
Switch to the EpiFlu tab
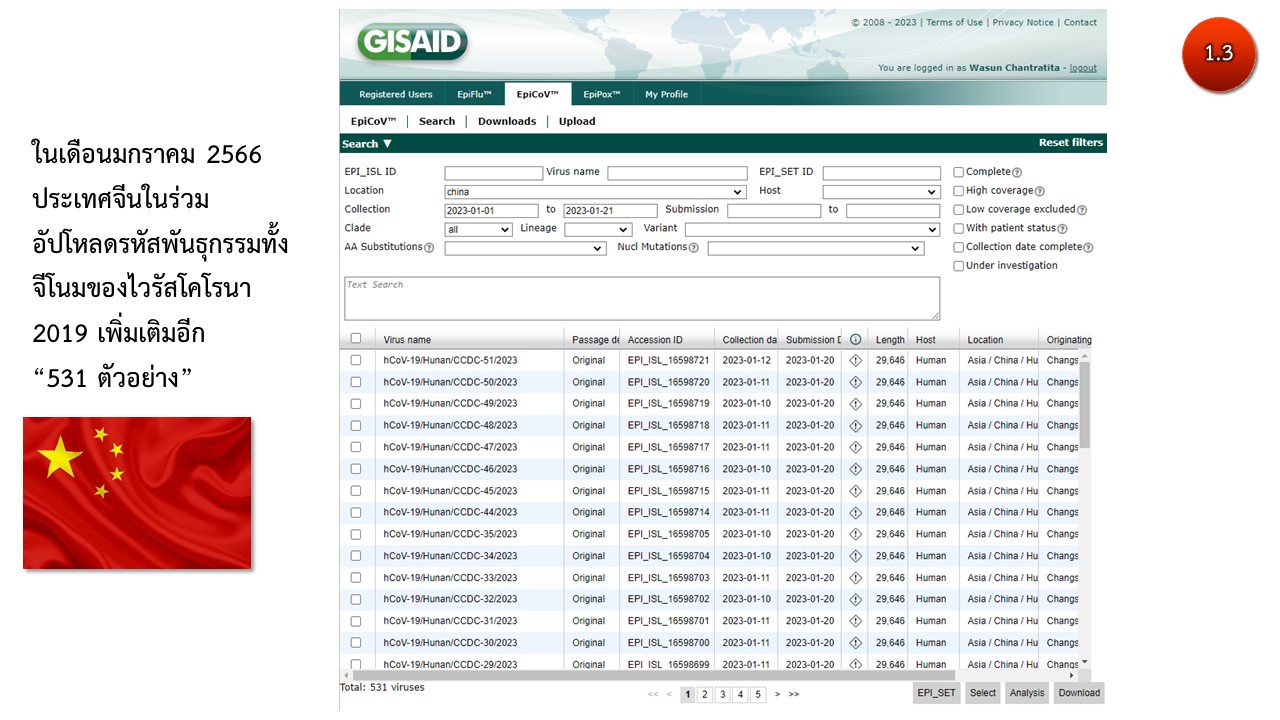(474, 94)
